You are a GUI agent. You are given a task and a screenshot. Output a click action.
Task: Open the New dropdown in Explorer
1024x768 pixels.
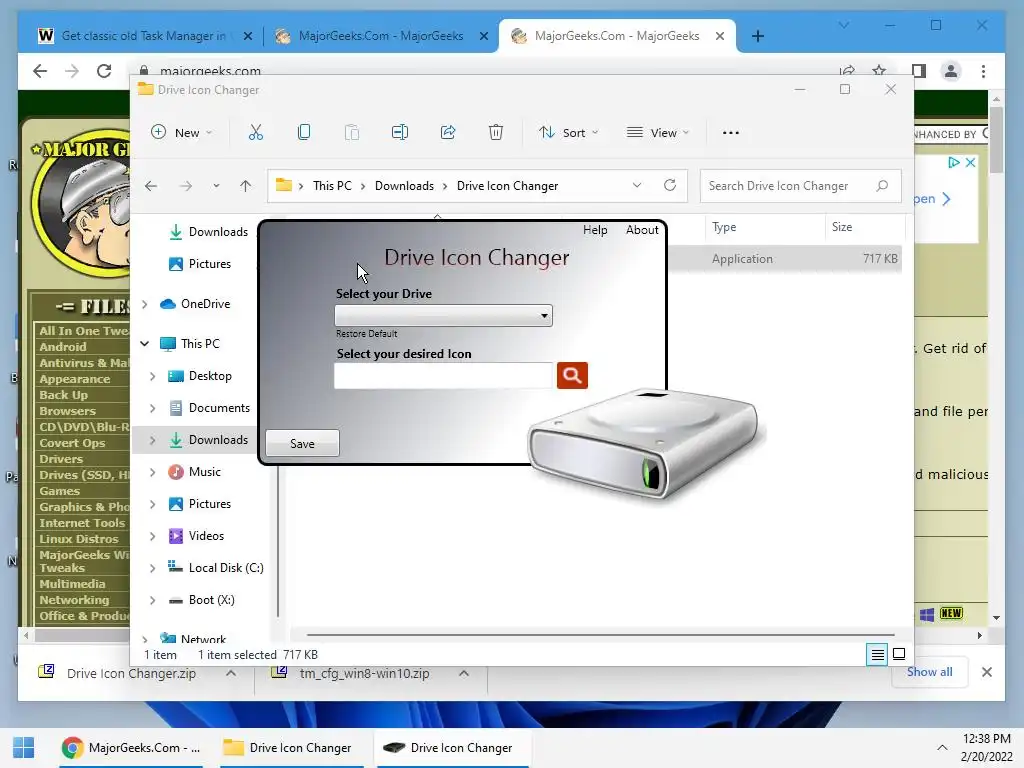pyautogui.click(x=182, y=133)
